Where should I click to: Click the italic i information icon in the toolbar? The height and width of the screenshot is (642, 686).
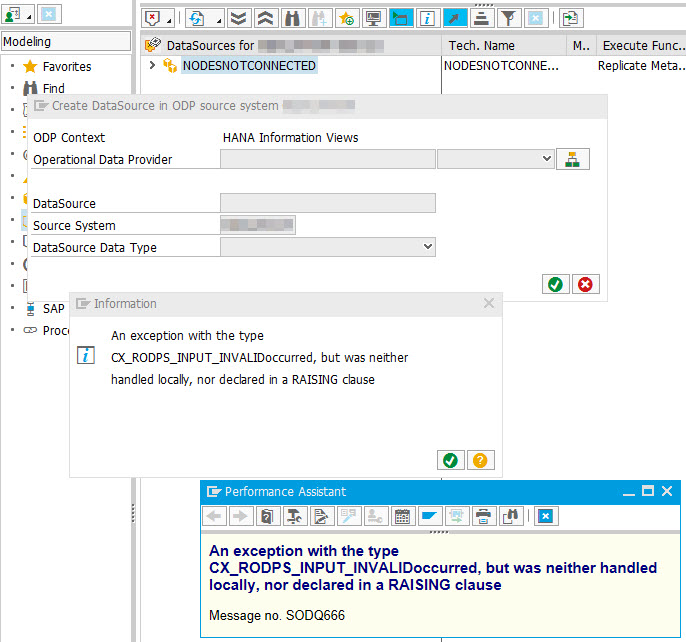[427, 18]
